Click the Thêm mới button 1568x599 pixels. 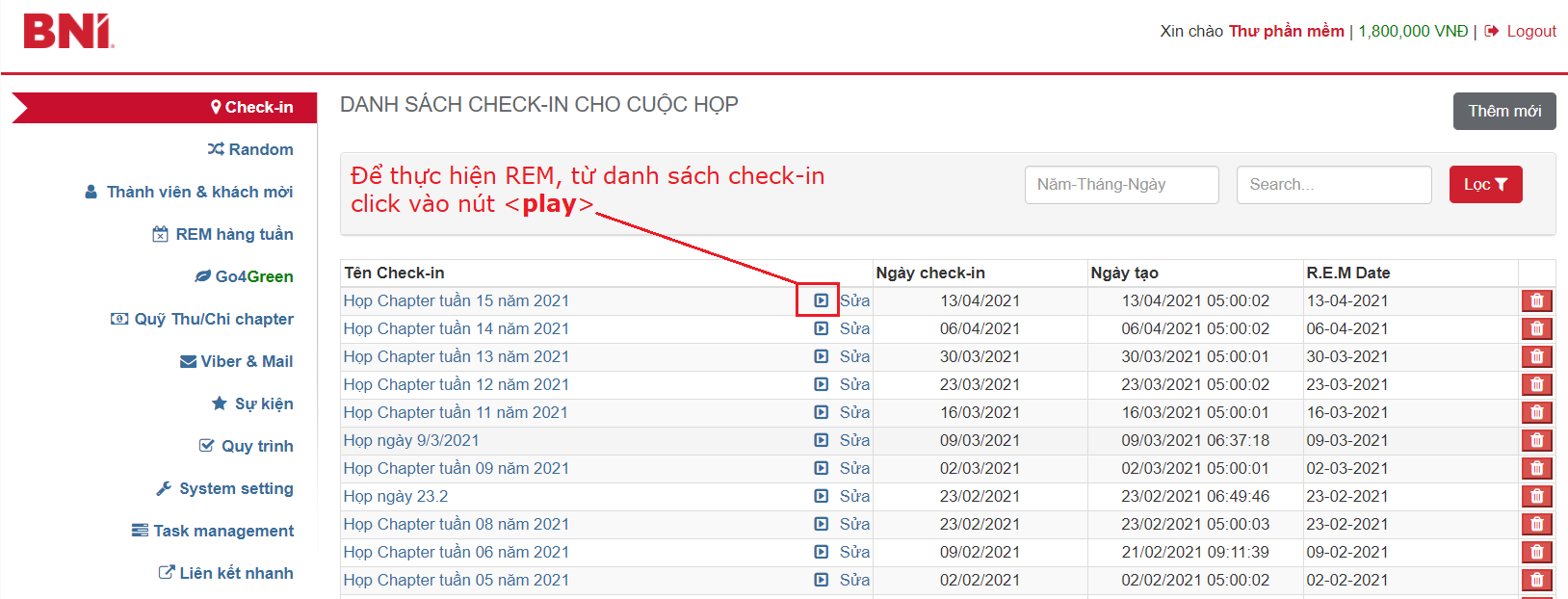(x=1503, y=112)
